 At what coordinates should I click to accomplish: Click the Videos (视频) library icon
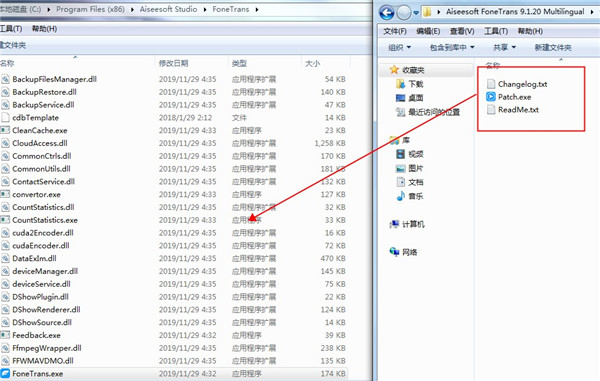(x=400, y=154)
